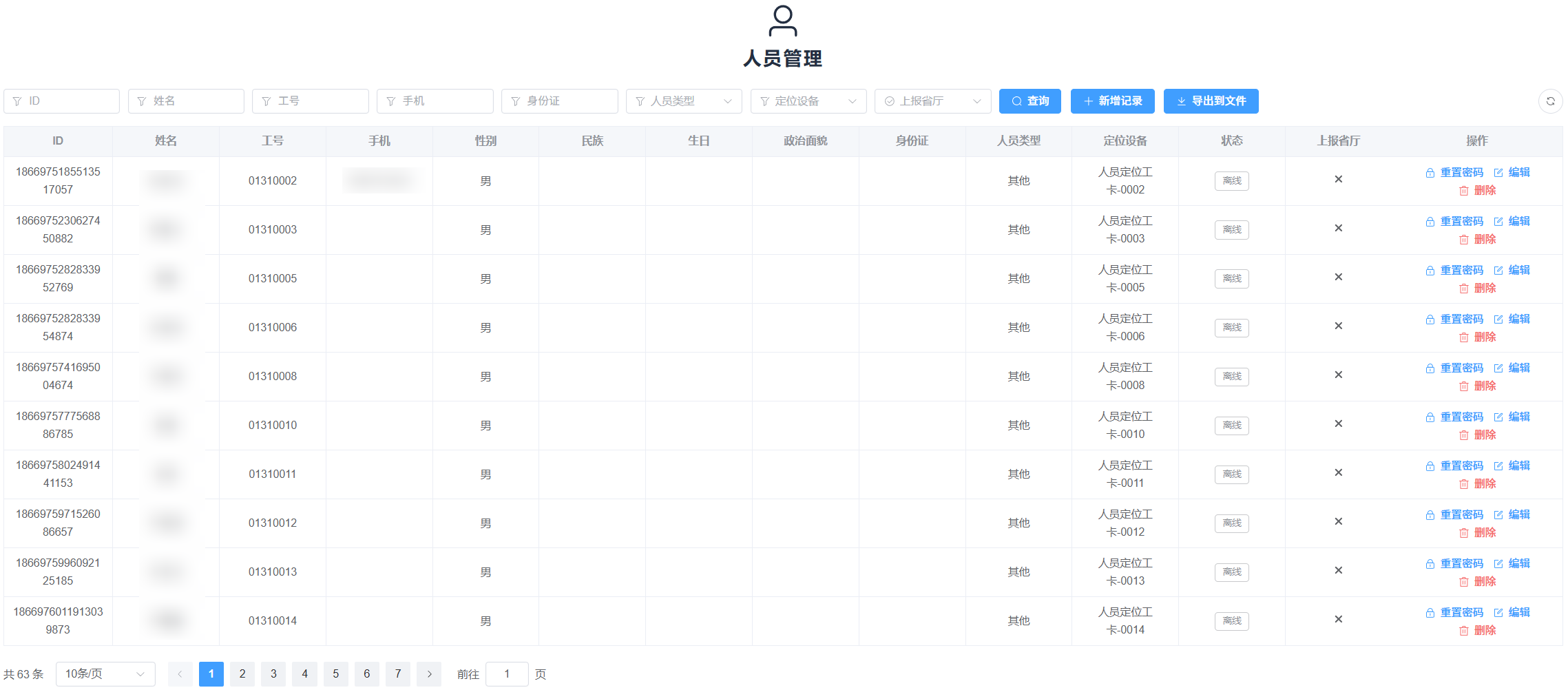This screenshot has width=1568, height=690.
Task: Go to page 3 of results
Action: 273,674
